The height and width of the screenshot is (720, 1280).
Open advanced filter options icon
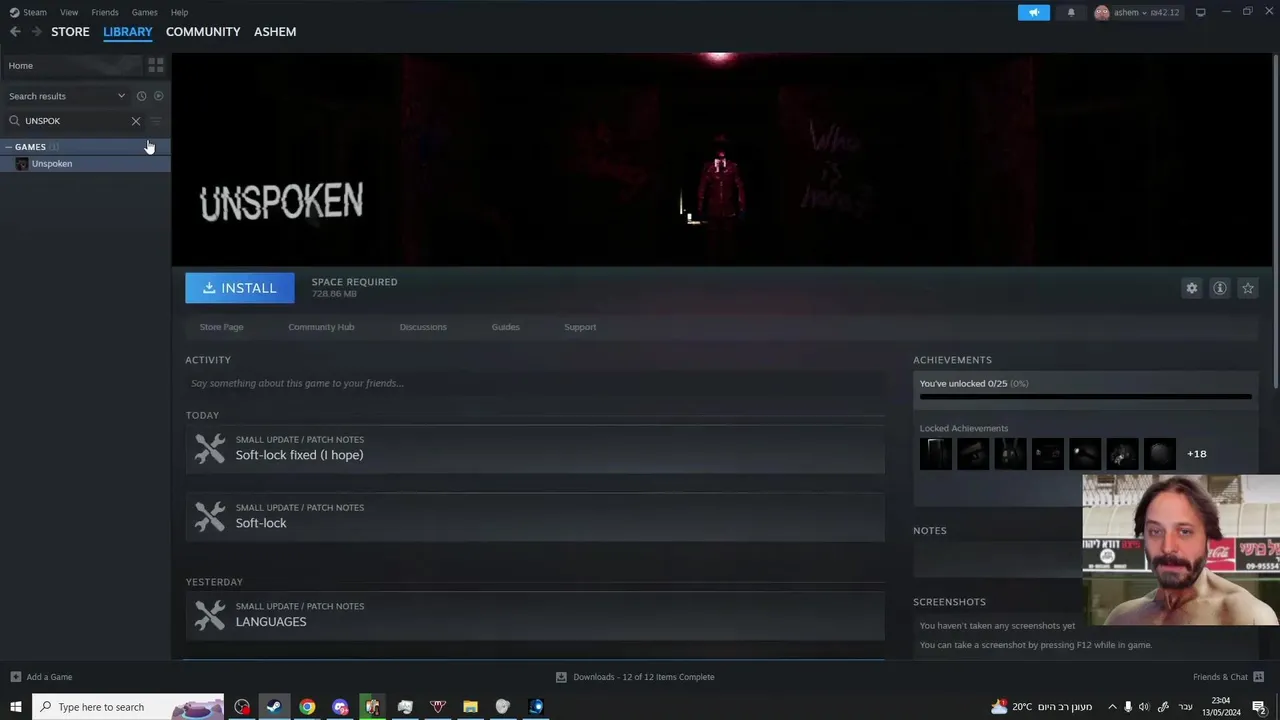[155, 121]
